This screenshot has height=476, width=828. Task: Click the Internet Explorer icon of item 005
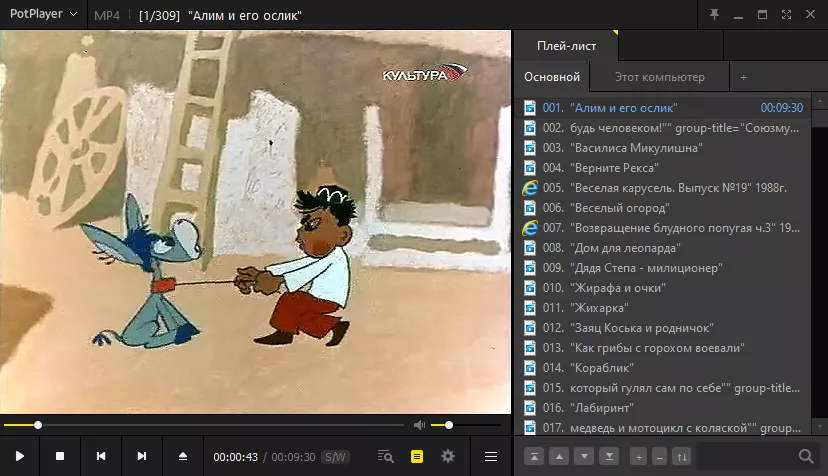pyautogui.click(x=530, y=188)
